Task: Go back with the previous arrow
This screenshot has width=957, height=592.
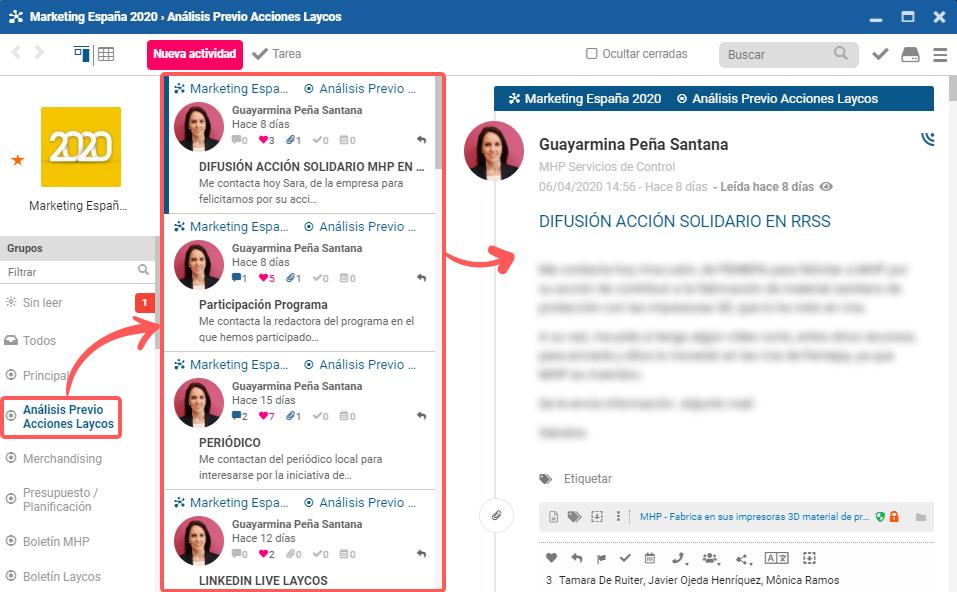Action: click(16, 52)
